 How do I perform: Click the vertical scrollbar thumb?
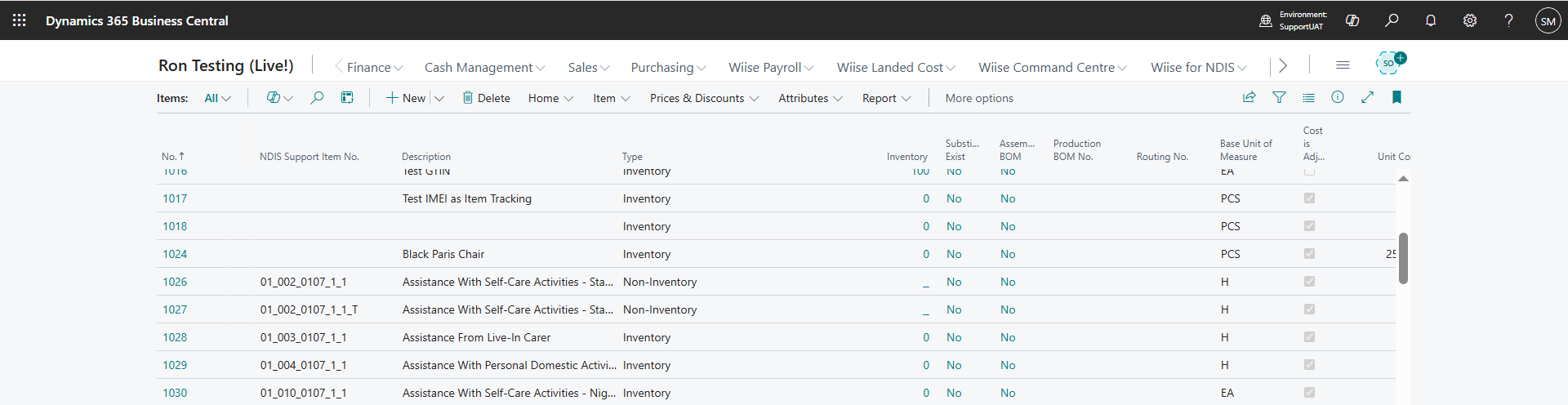(x=1403, y=258)
